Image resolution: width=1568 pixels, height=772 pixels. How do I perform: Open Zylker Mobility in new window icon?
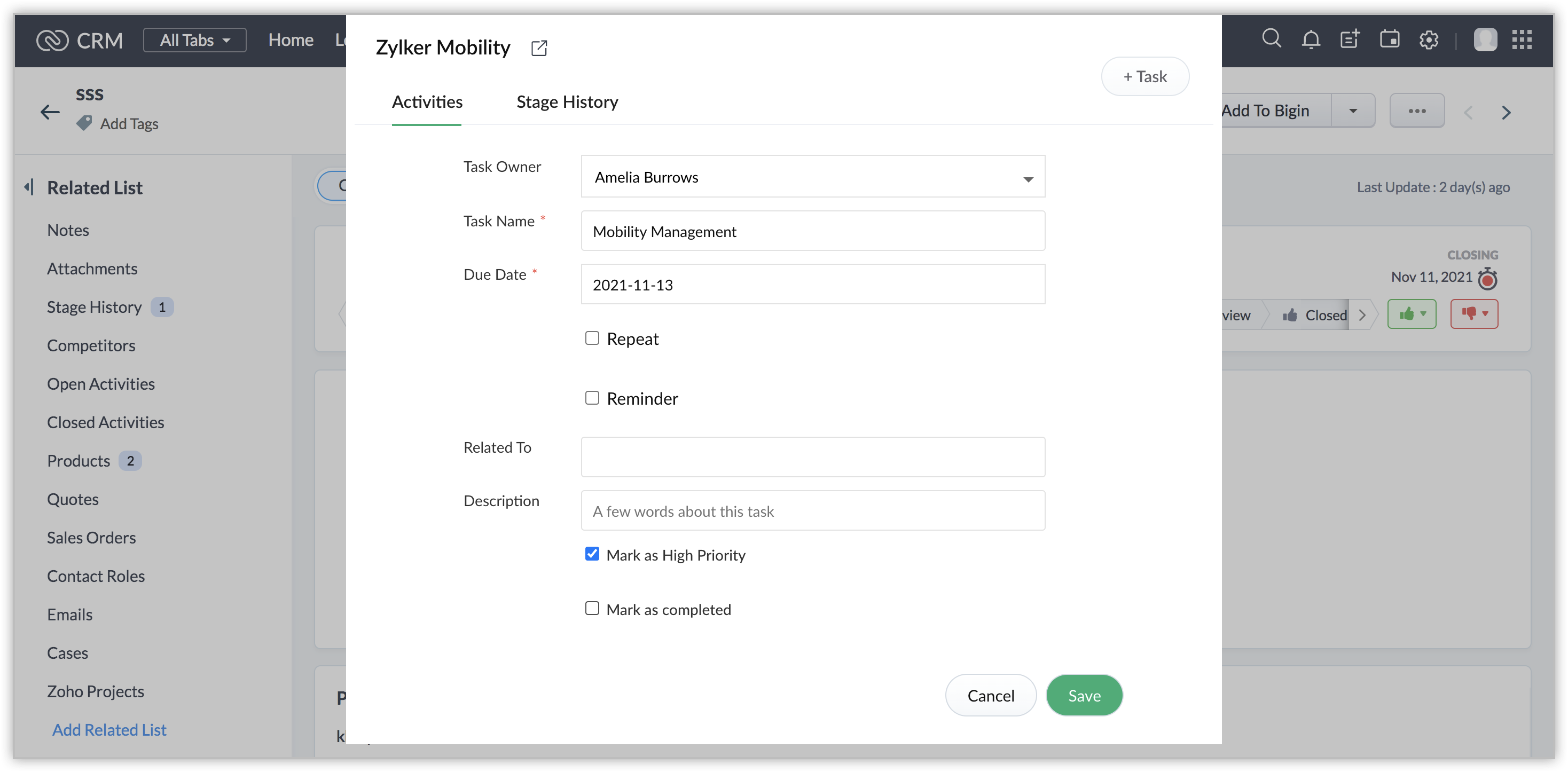(x=539, y=48)
